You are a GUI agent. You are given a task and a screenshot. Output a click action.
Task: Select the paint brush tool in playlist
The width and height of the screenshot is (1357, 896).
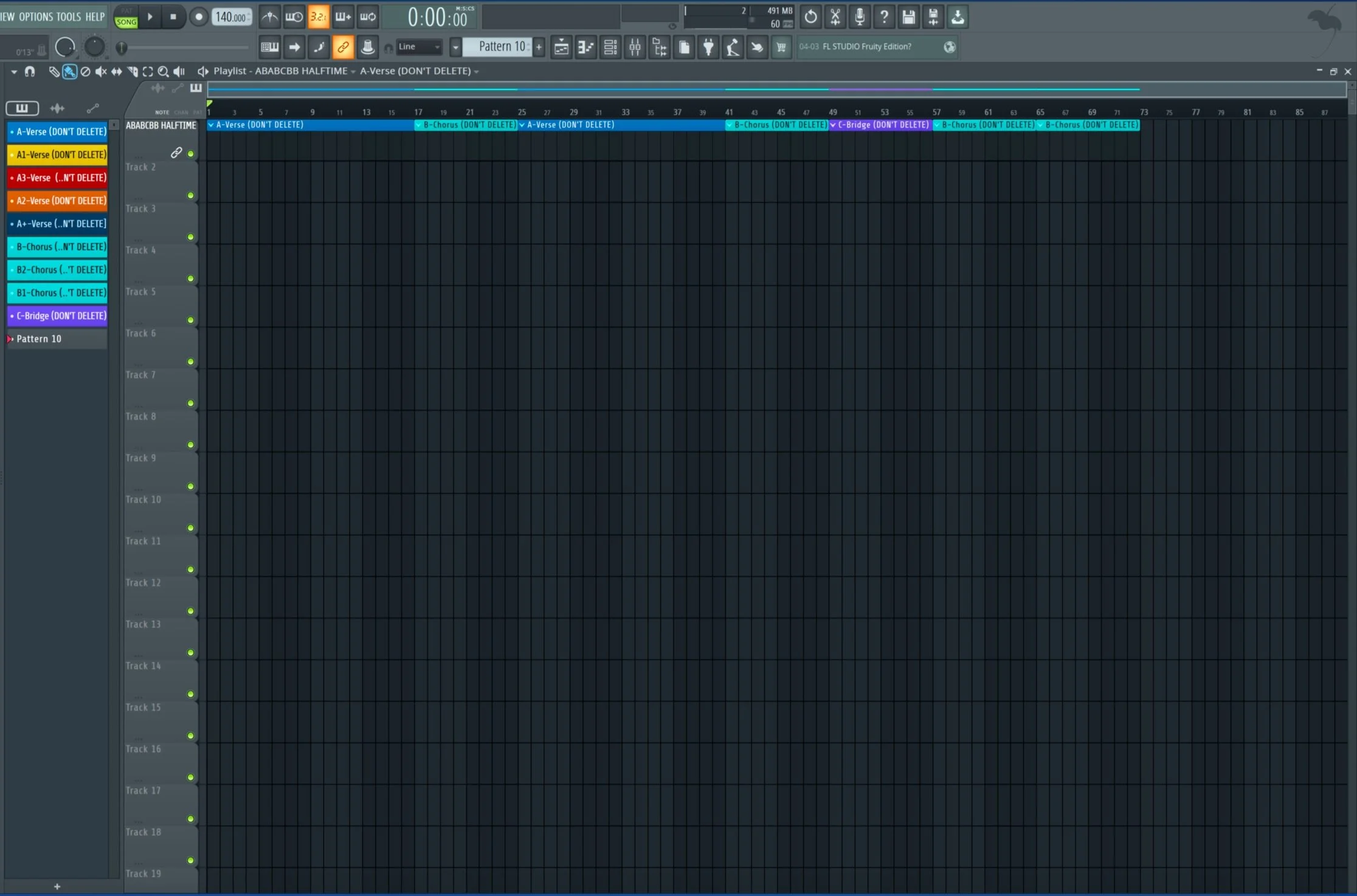(70, 72)
